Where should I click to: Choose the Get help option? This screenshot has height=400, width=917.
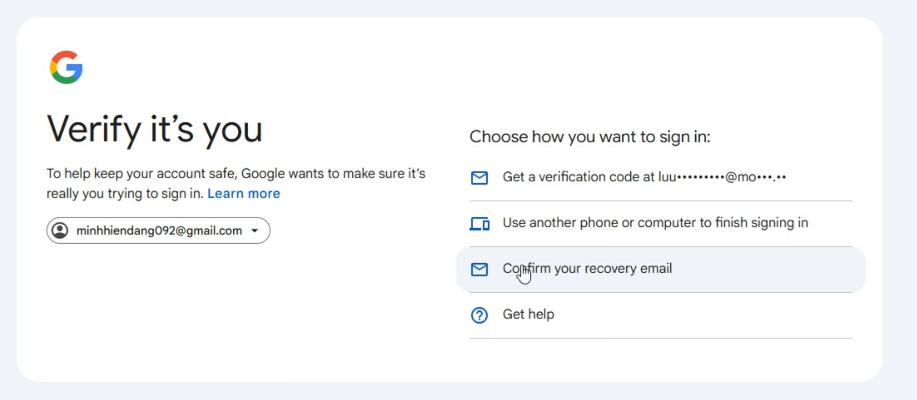pos(528,314)
